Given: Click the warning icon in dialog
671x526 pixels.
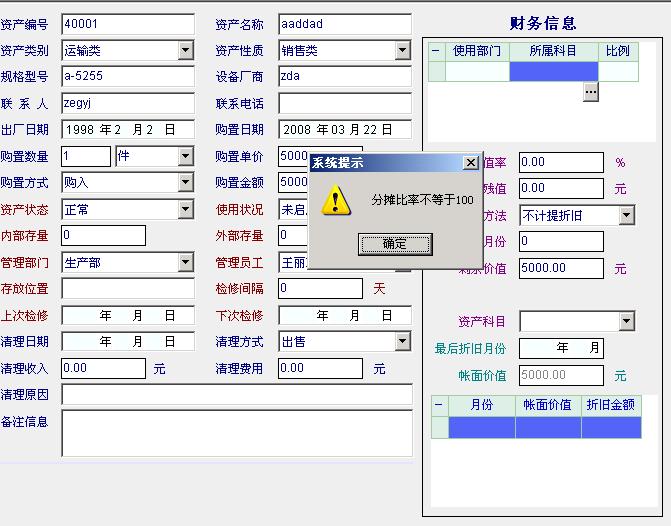Looking at the screenshot, I should click(337, 201).
